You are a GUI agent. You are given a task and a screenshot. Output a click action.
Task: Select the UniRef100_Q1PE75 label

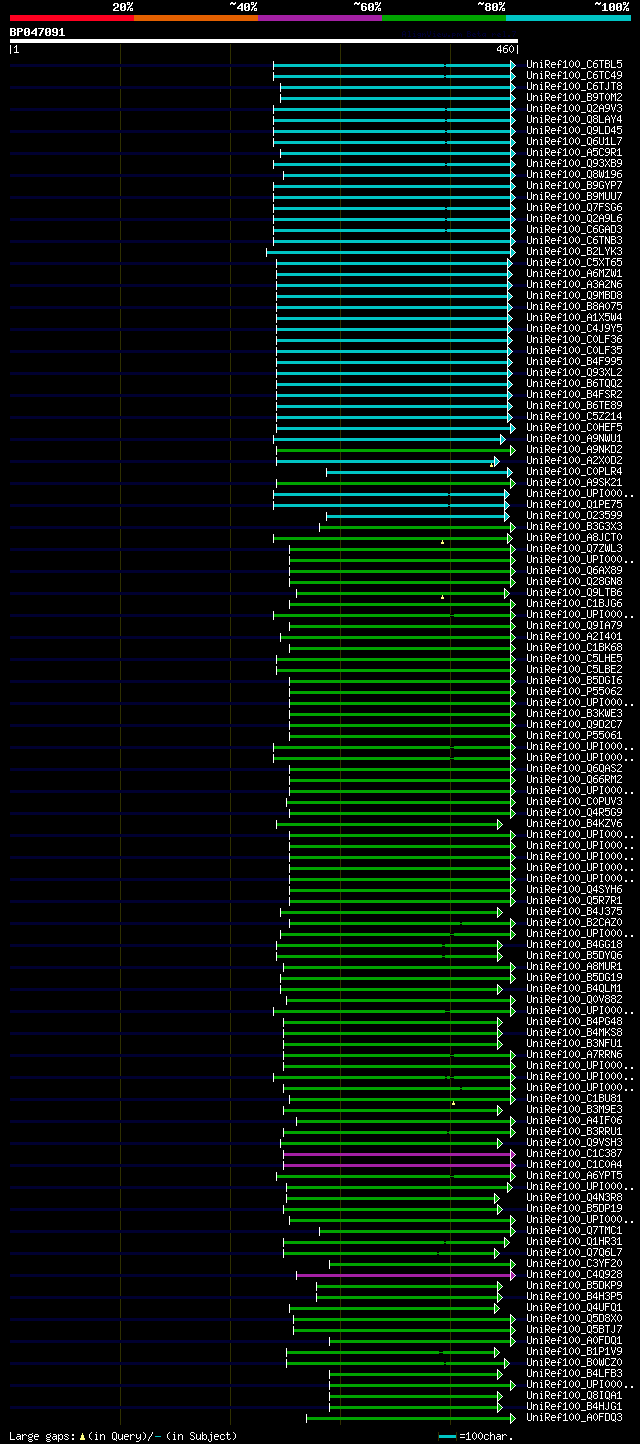tap(574, 504)
